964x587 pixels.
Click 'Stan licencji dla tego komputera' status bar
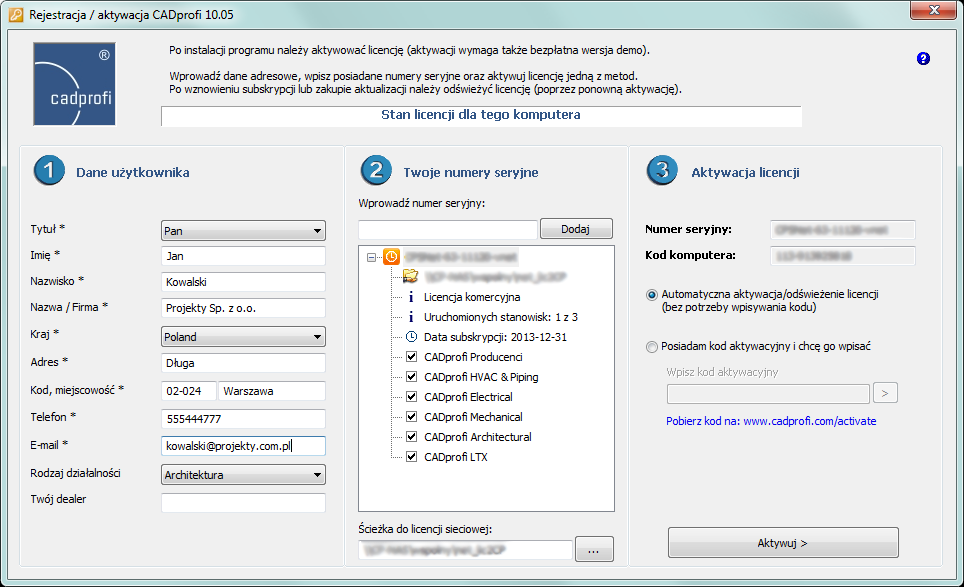[481, 116]
